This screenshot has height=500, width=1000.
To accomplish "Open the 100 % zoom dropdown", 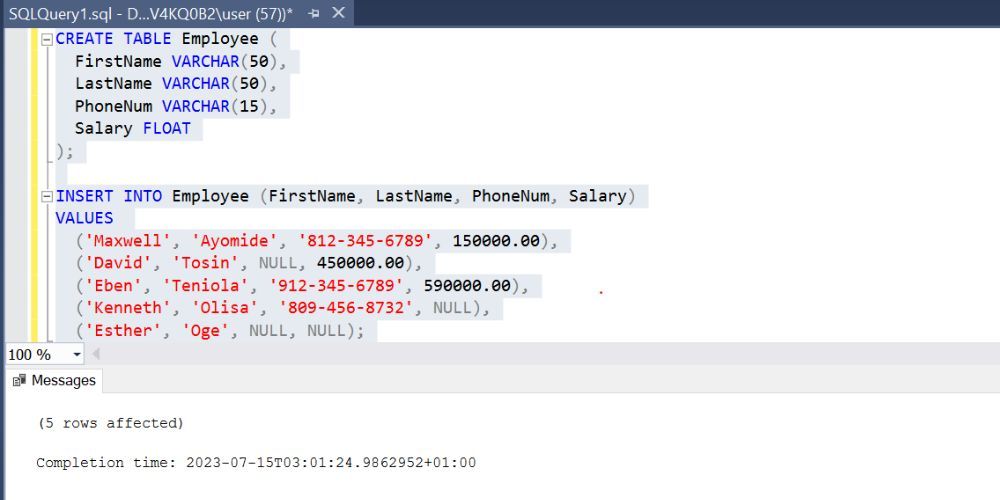I will click(x=77, y=354).
